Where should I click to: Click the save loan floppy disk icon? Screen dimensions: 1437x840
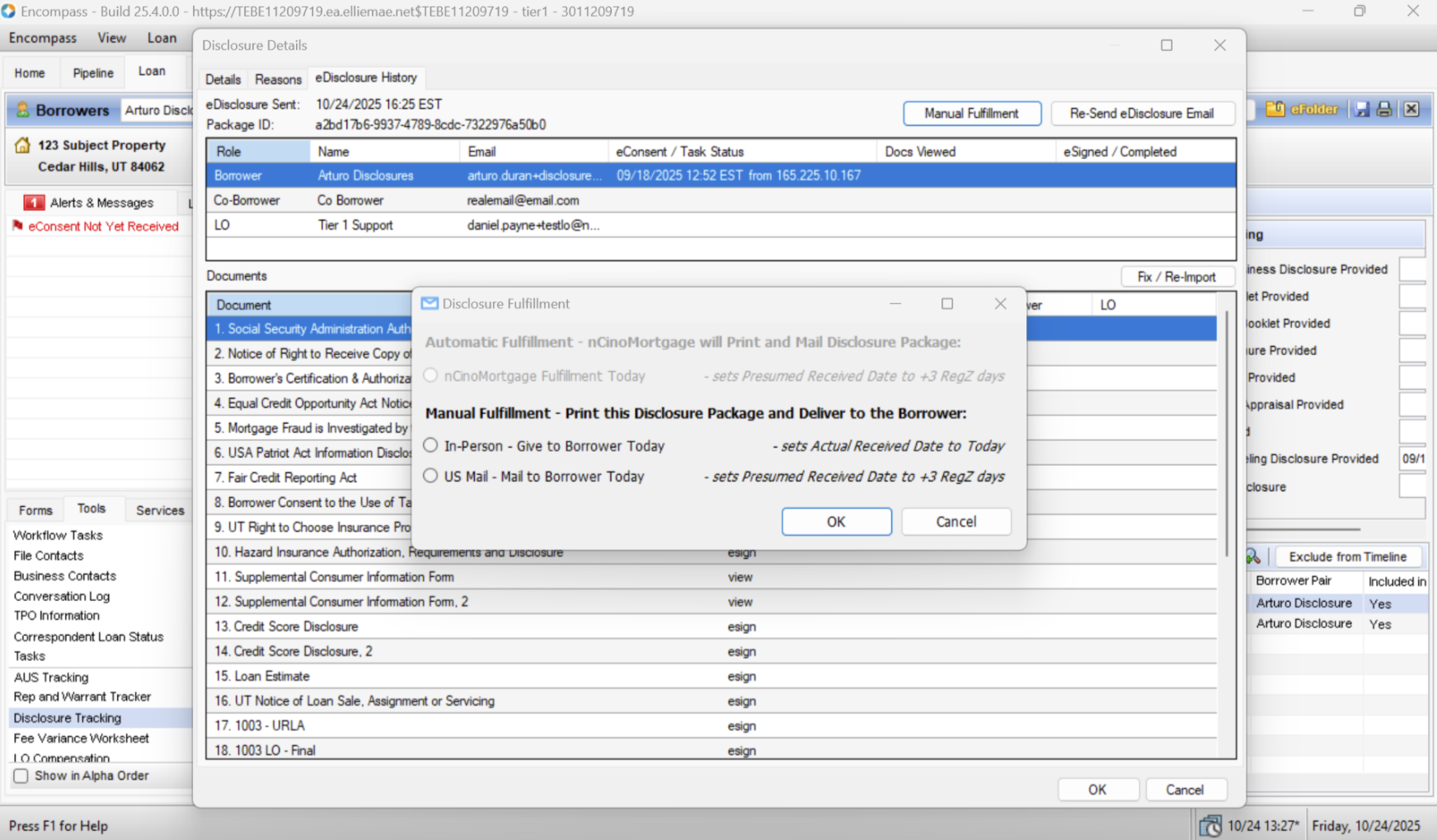(x=1362, y=110)
